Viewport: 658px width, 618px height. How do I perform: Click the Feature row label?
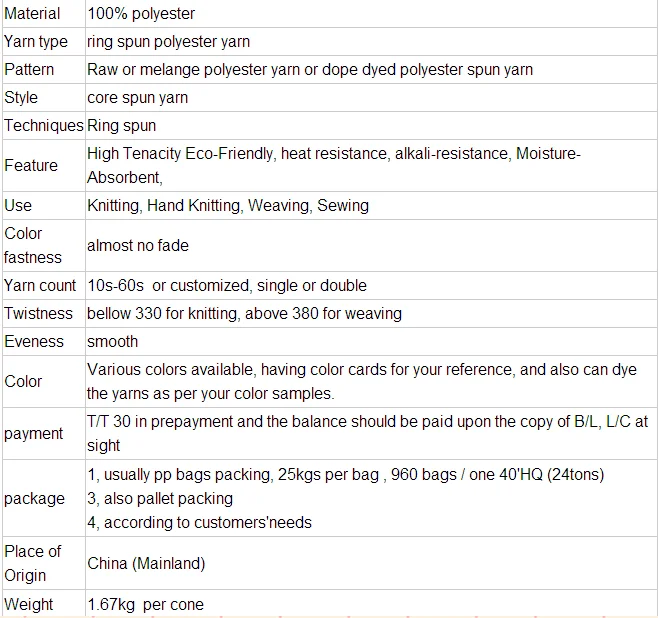tap(31, 165)
